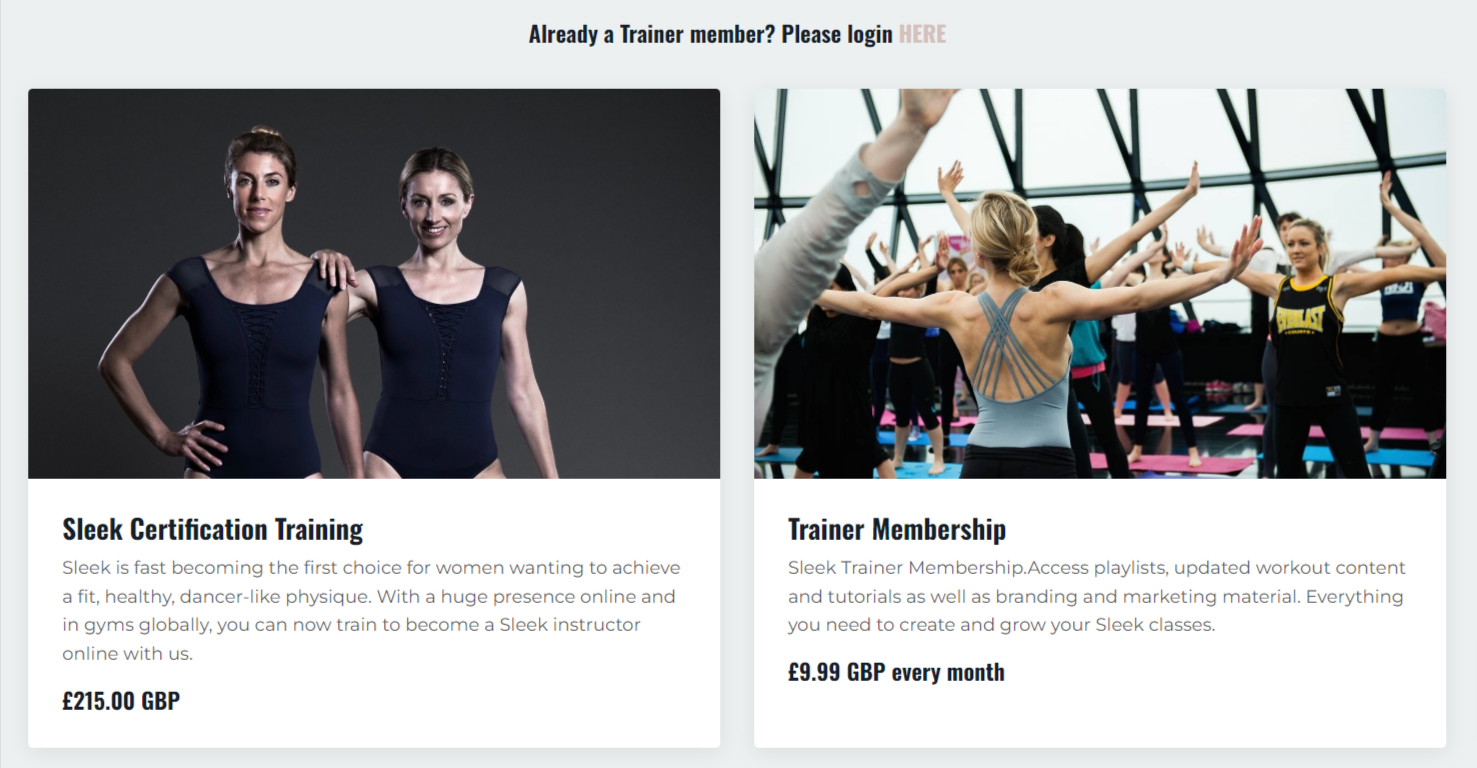This screenshot has height=768, width=1477.
Task: Select the two-instructor studio portrait image
Action: coord(374,284)
